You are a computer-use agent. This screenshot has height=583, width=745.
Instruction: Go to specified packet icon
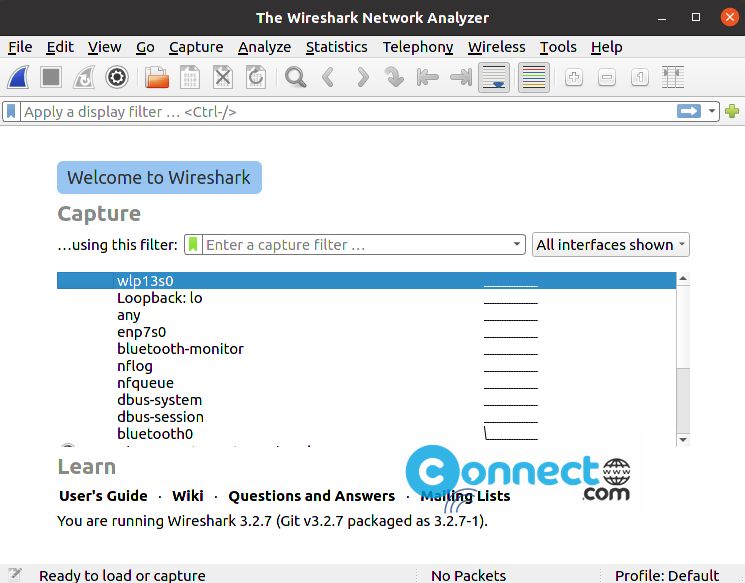[394, 77]
